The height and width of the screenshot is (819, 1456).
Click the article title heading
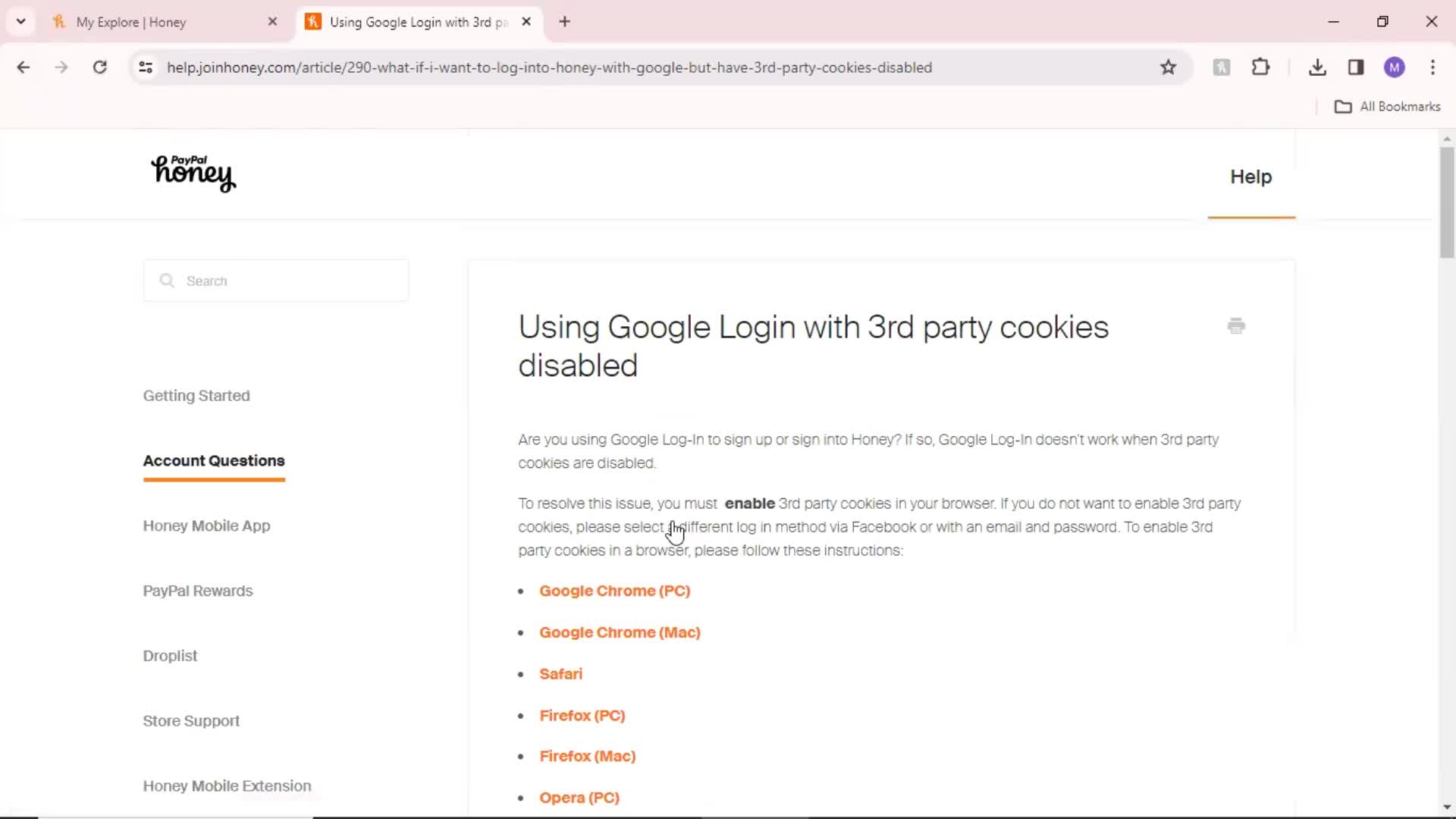(813, 346)
